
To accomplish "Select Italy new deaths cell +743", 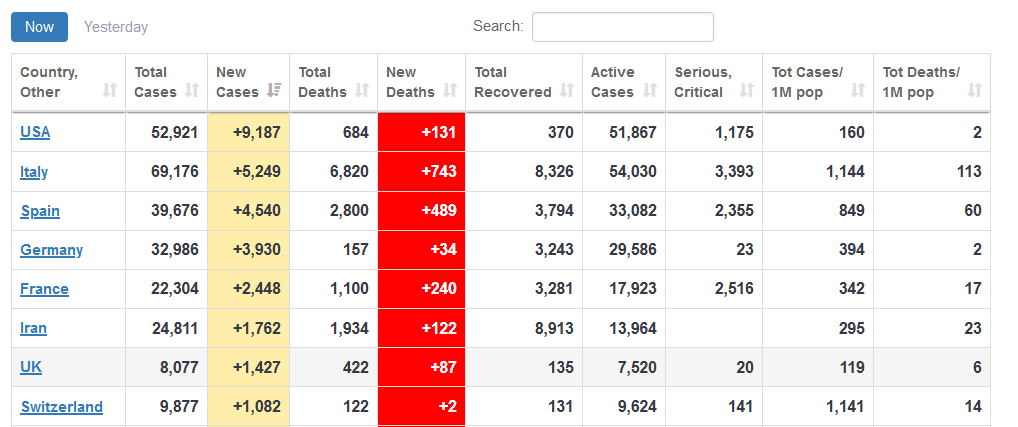I will [421, 172].
